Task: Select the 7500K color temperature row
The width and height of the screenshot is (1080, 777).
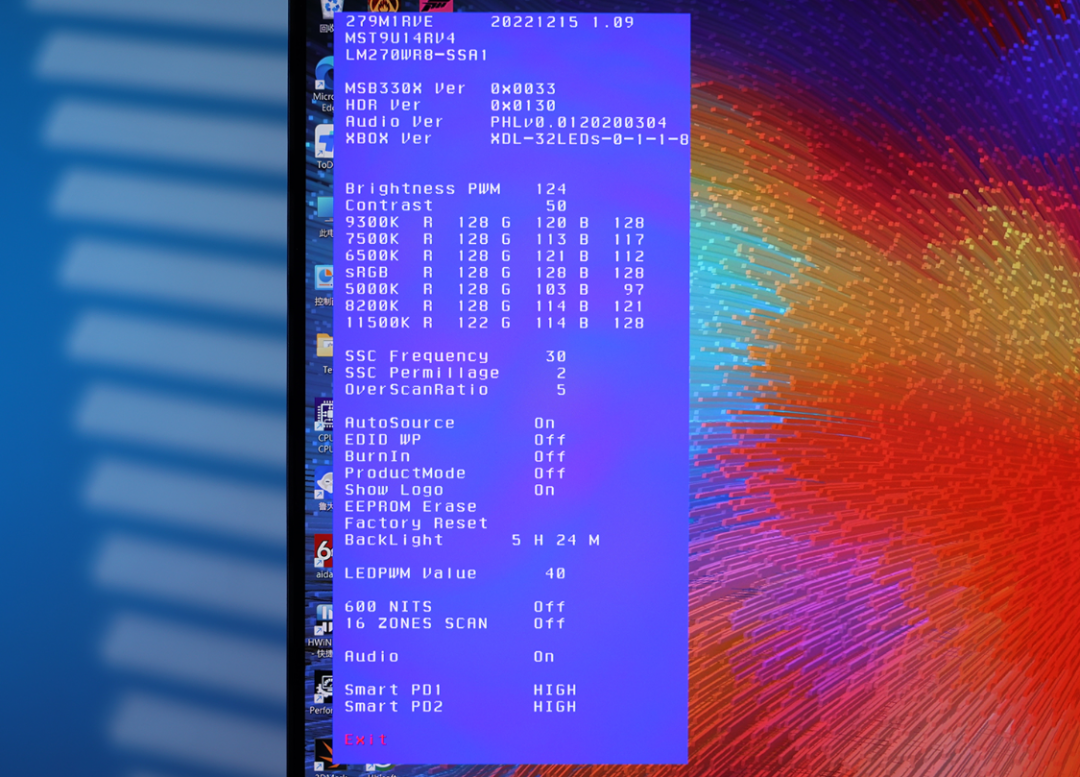Action: (x=495, y=239)
